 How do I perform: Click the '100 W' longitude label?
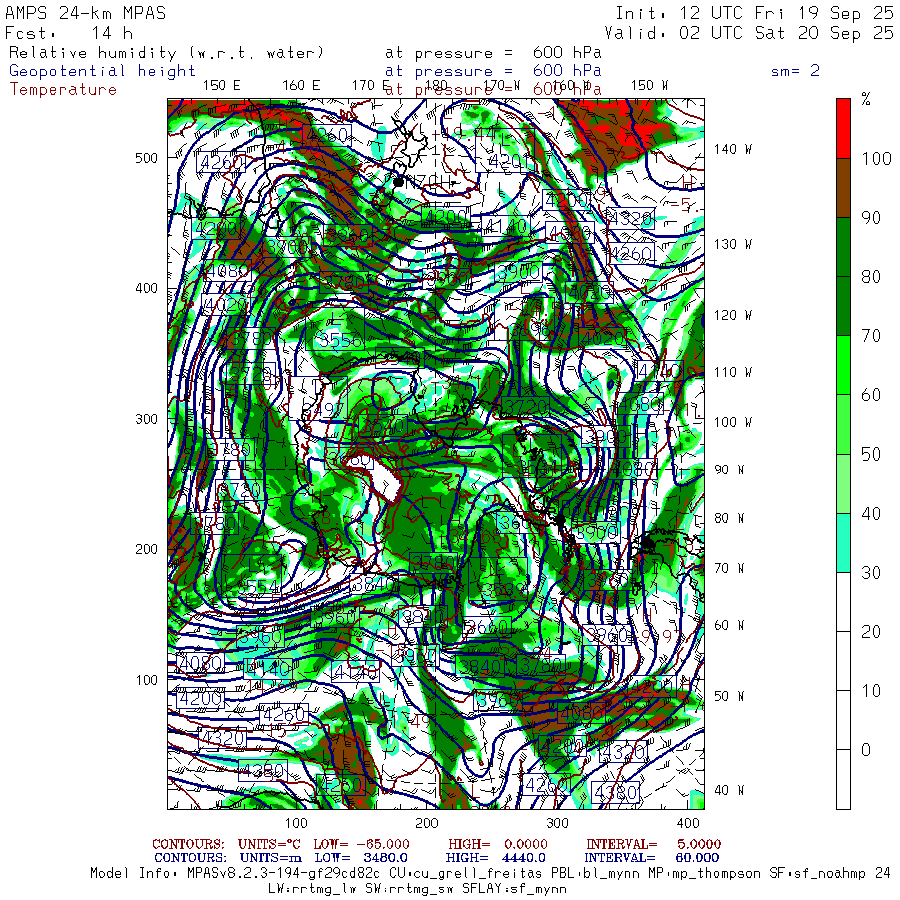coord(733,422)
